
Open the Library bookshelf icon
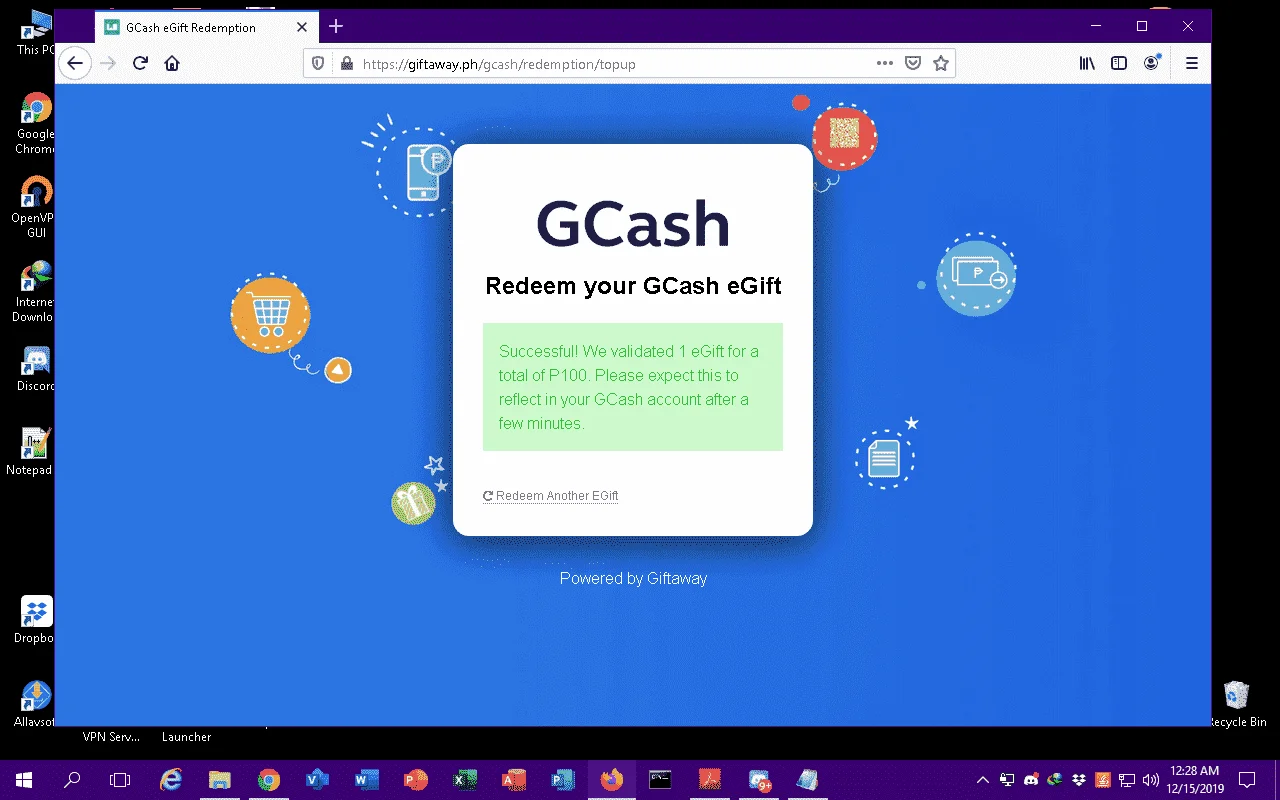coord(1087,63)
